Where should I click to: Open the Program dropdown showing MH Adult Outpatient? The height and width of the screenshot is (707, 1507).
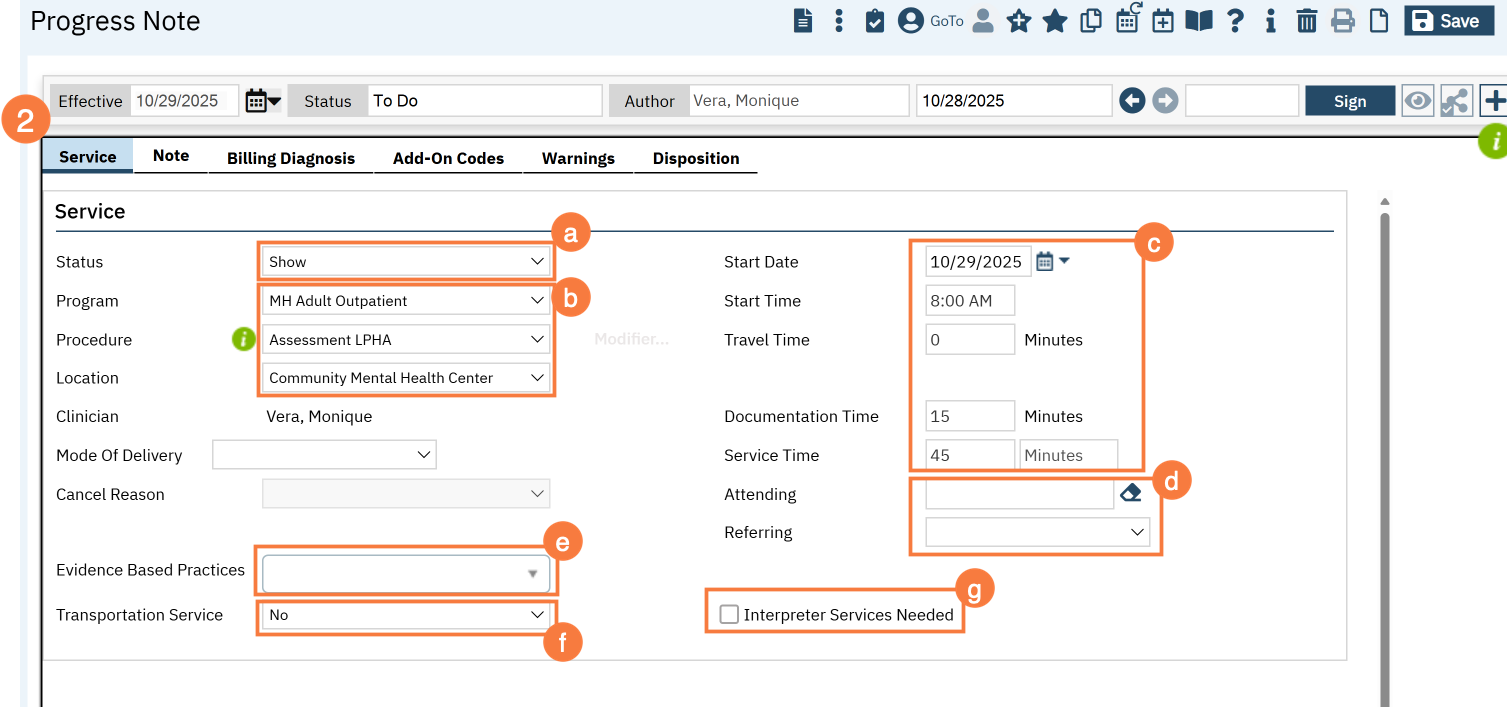coord(407,301)
